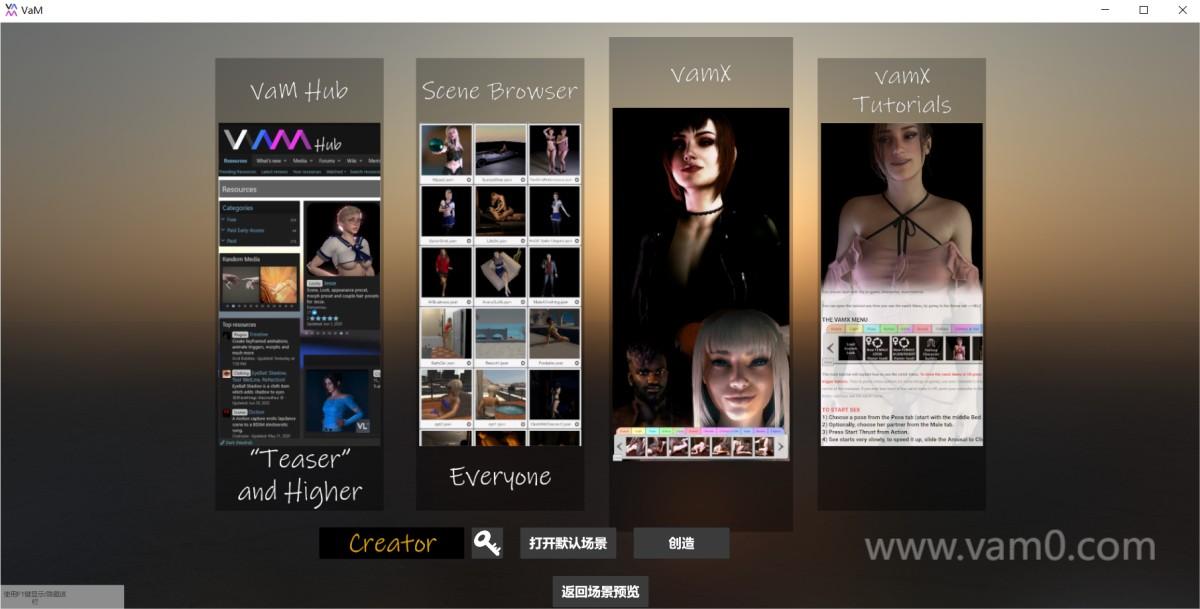Expand the Forums dropdown in Hub preview

pyautogui.click(x=331, y=161)
